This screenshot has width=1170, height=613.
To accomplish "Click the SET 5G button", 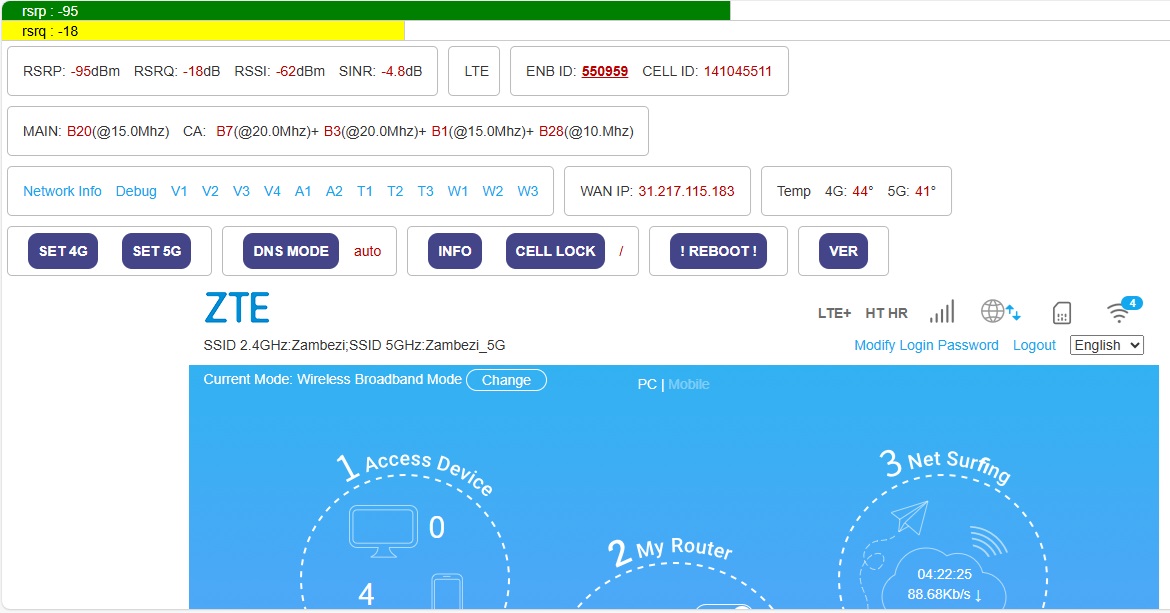I will (157, 251).
